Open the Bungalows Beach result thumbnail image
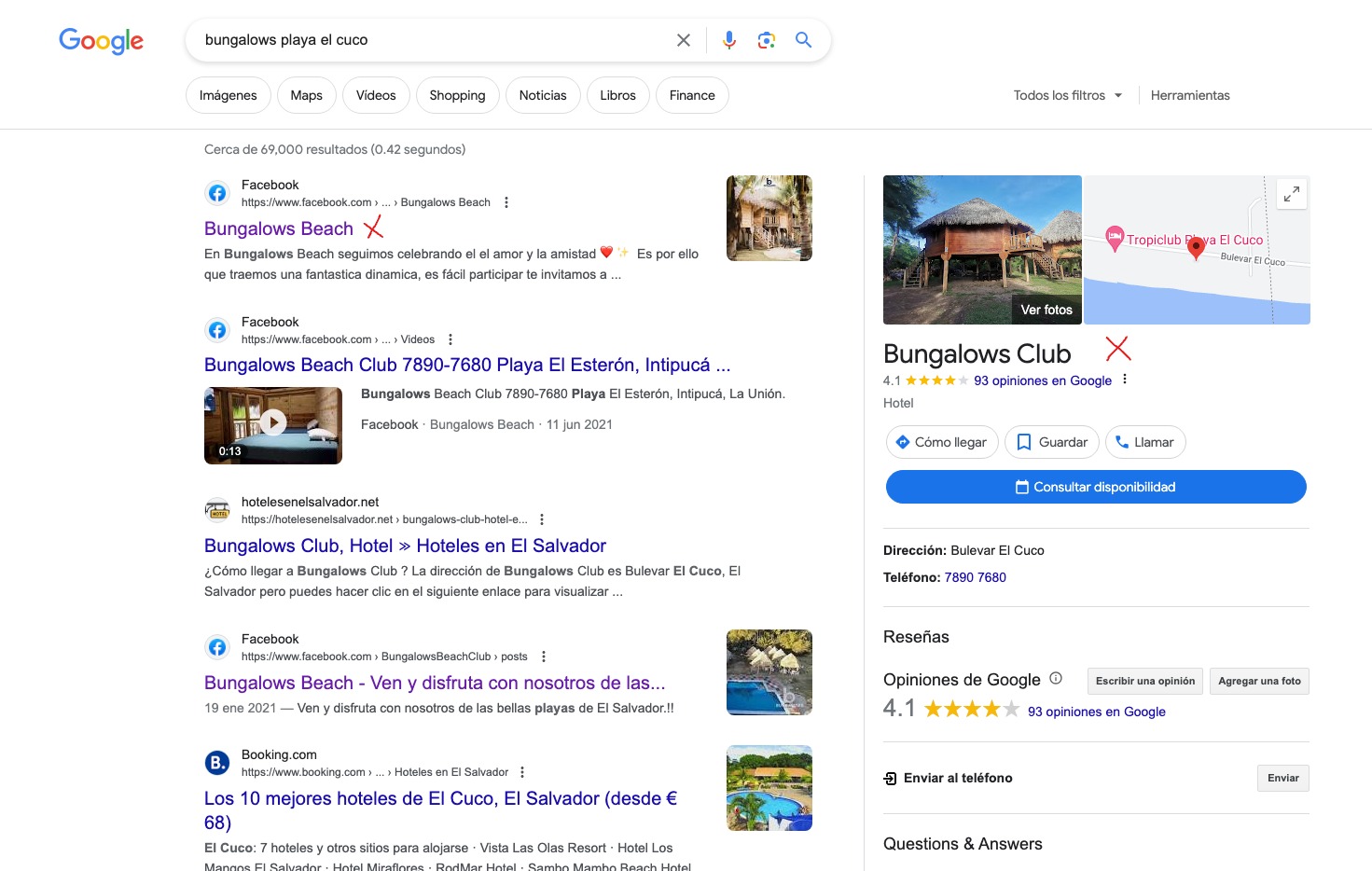This screenshot has width=1372, height=871. click(x=769, y=218)
